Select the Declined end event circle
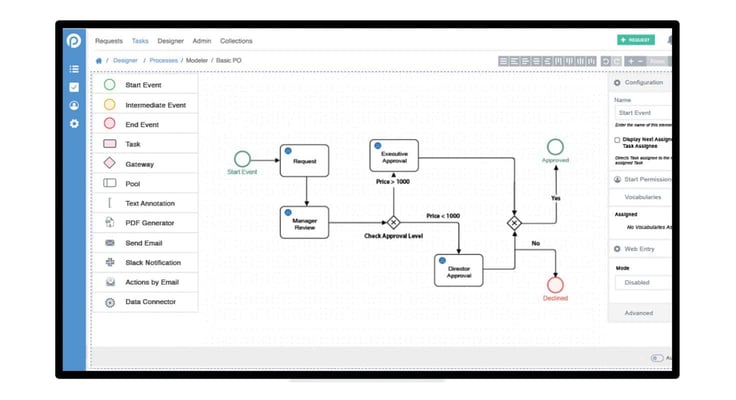The height and width of the screenshot is (400, 736). pyautogui.click(x=555, y=285)
